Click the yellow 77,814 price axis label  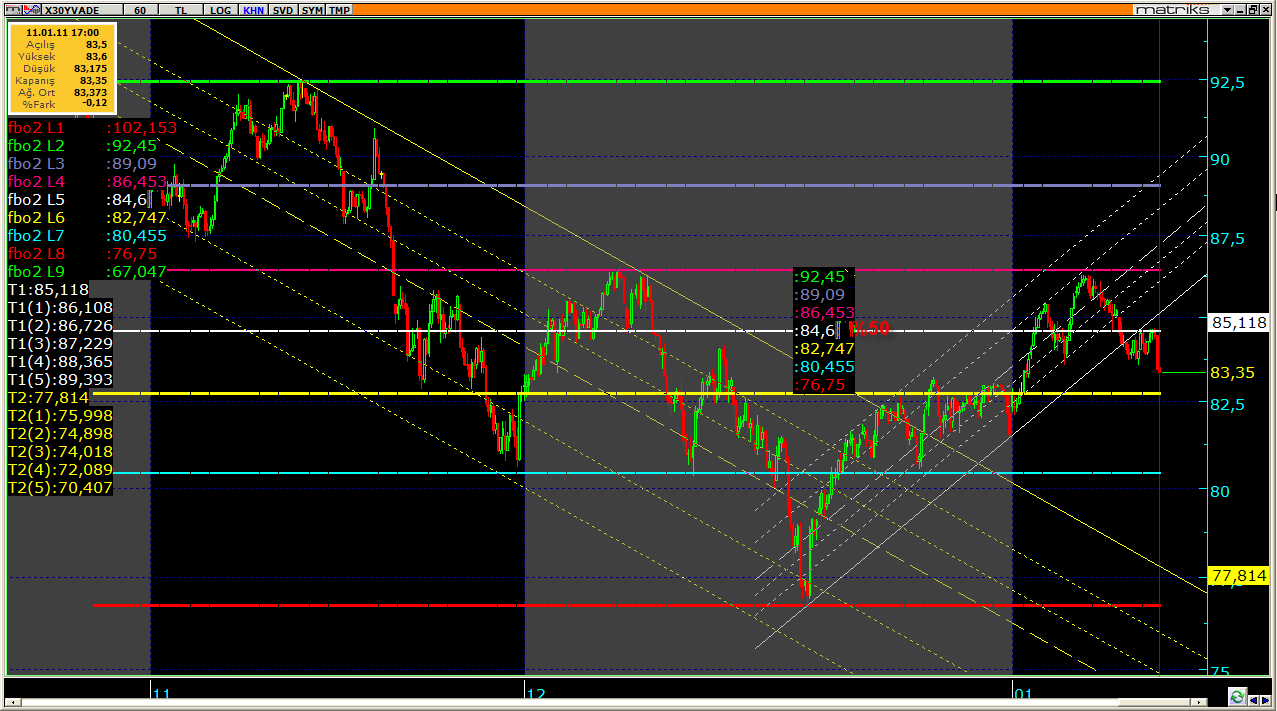coord(1238,576)
